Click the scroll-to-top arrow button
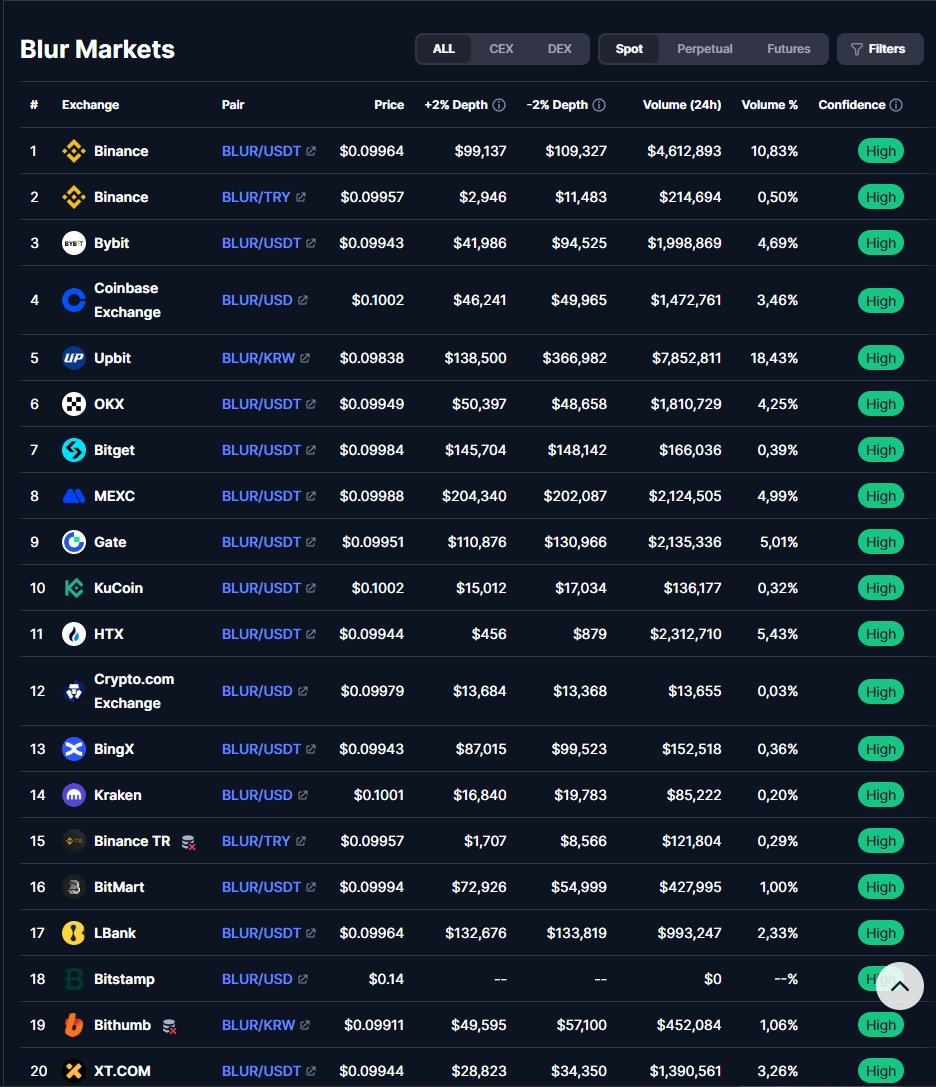936x1087 pixels. [x=899, y=986]
